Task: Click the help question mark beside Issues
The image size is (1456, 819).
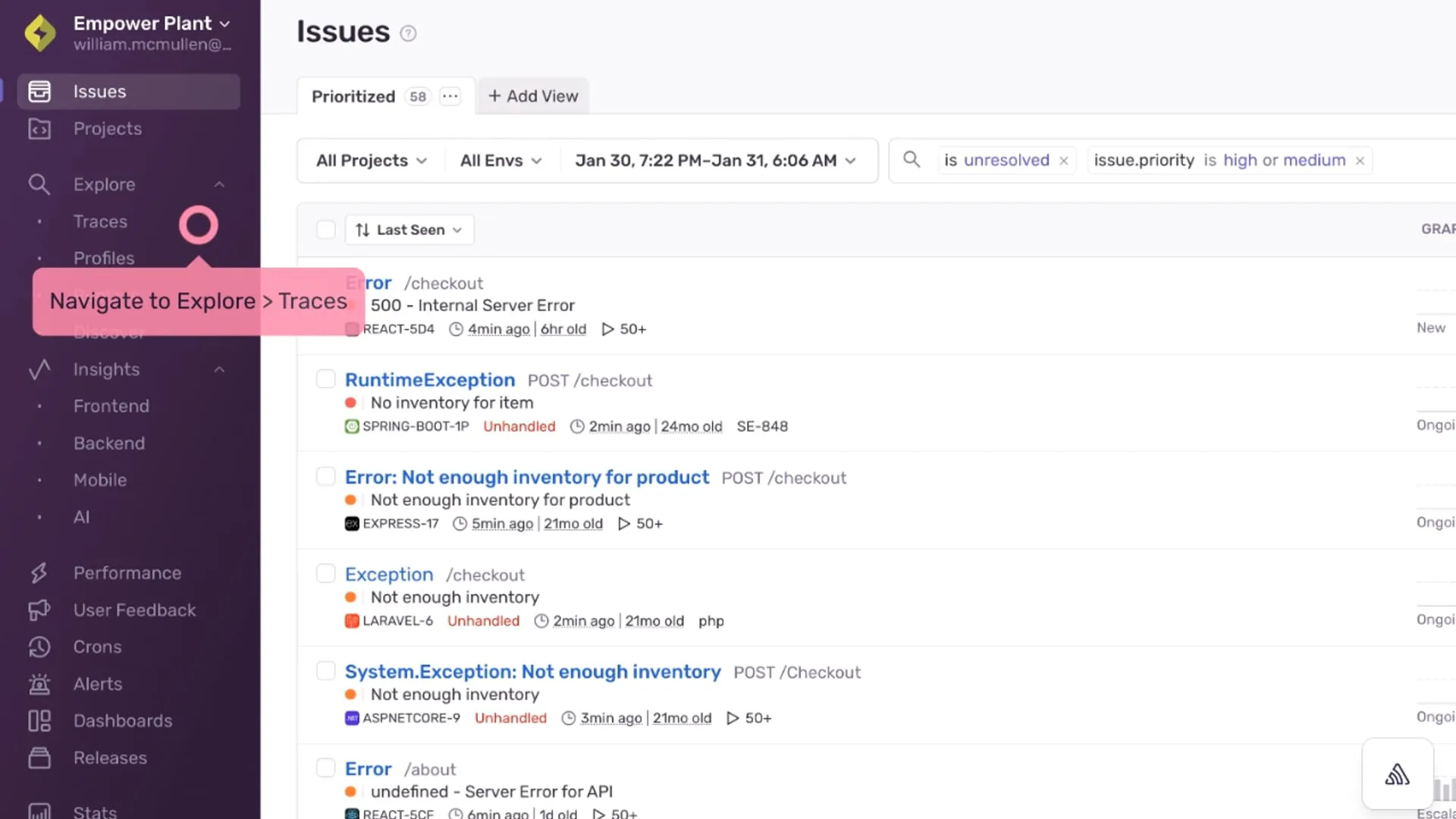Action: point(408,33)
